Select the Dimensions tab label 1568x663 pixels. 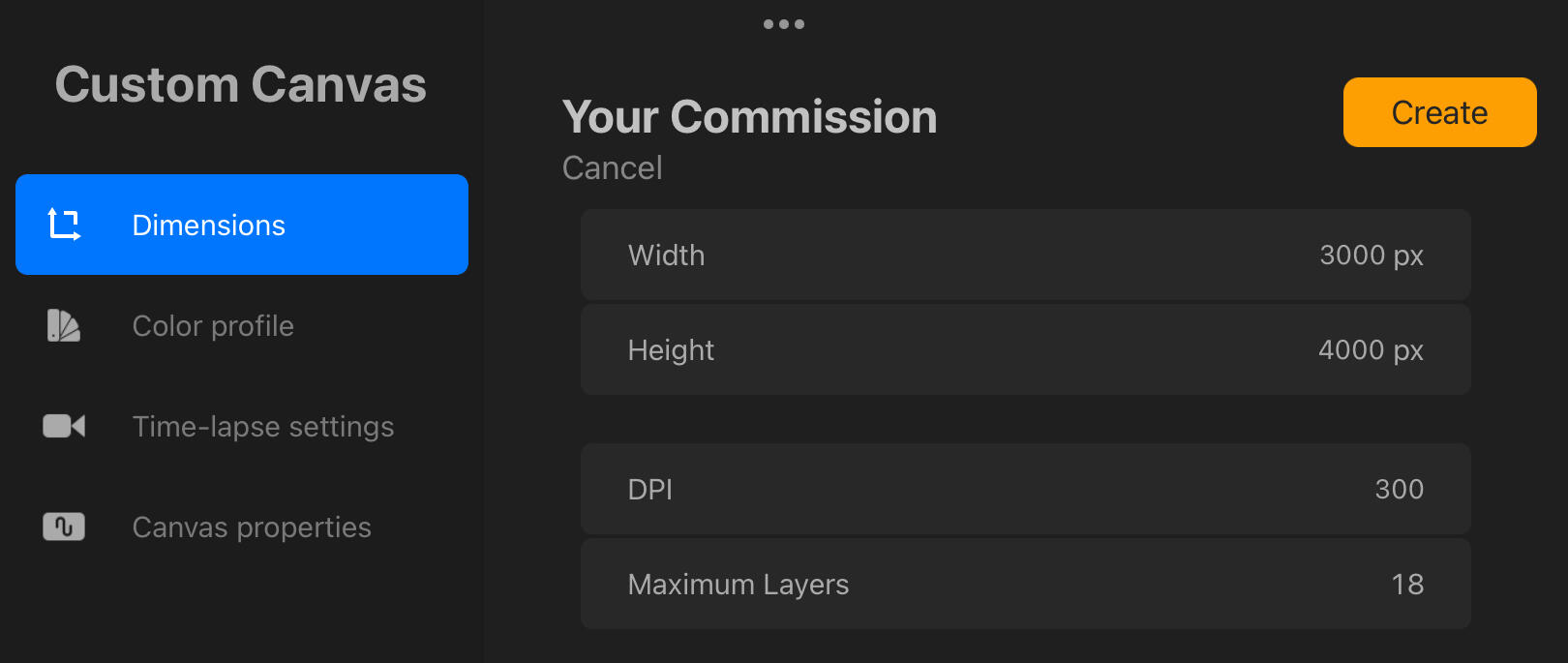click(x=208, y=226)
